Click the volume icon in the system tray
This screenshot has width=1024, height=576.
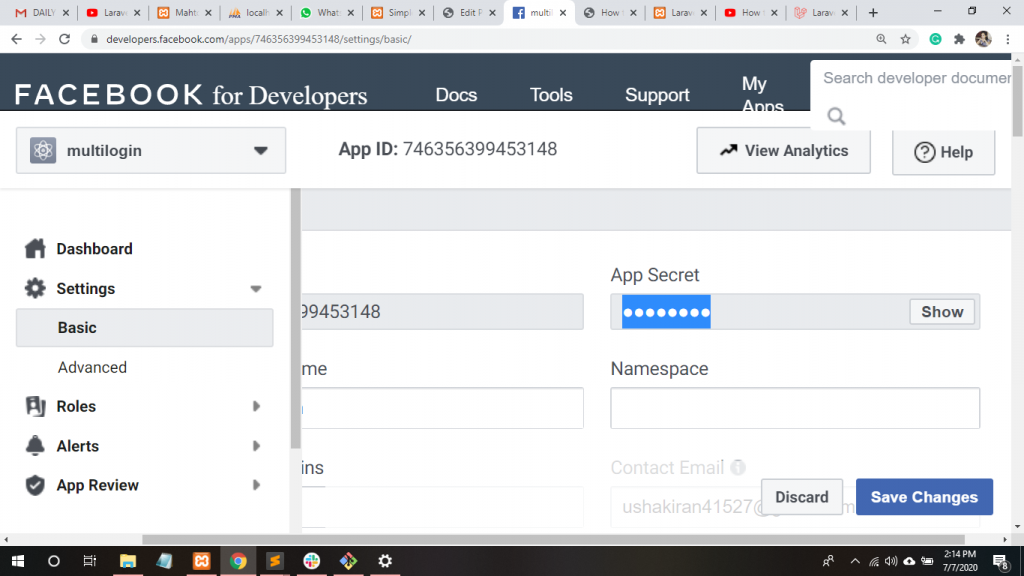[x=891, y=561]
